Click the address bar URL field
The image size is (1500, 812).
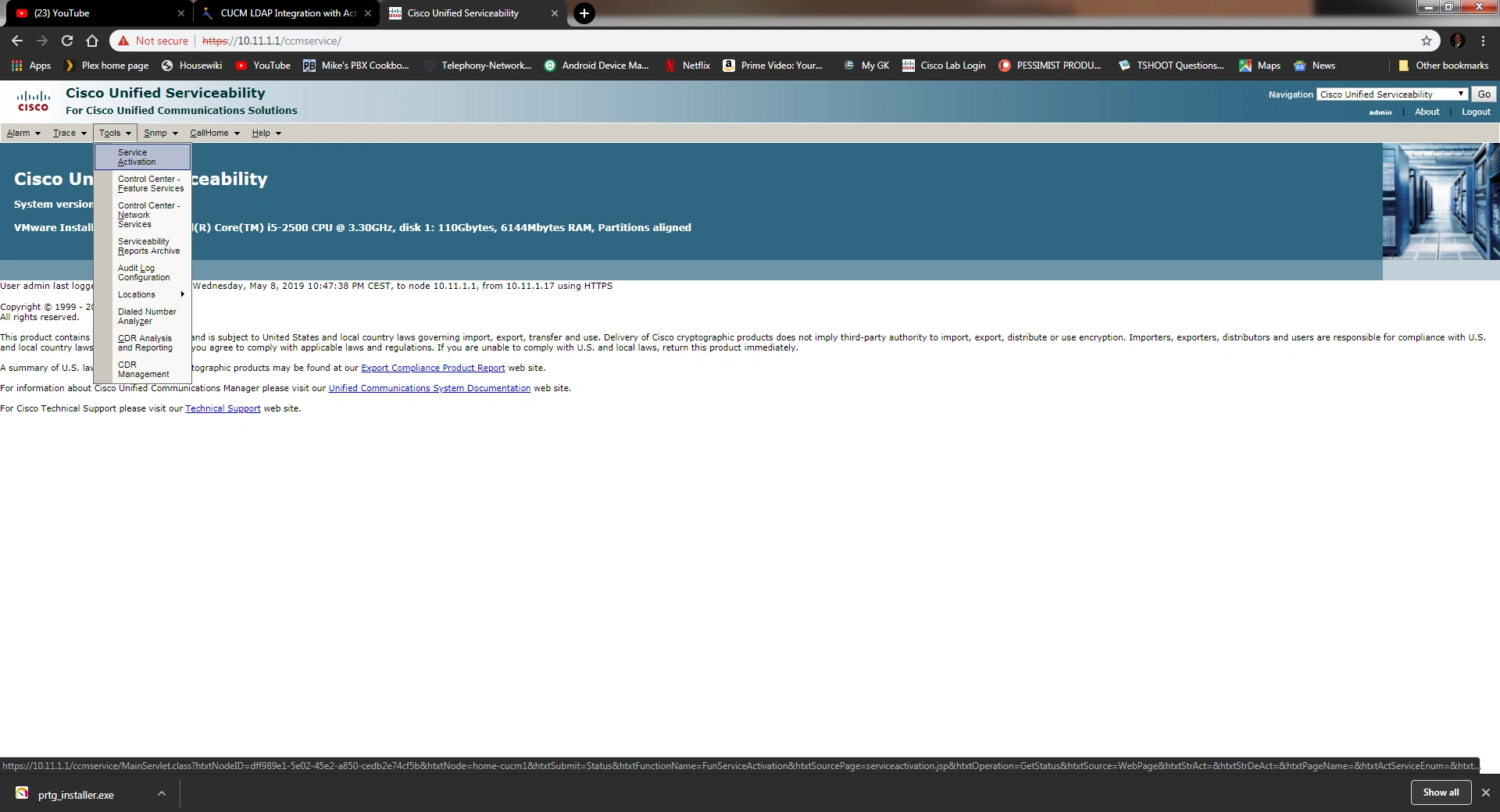(805, 41)
